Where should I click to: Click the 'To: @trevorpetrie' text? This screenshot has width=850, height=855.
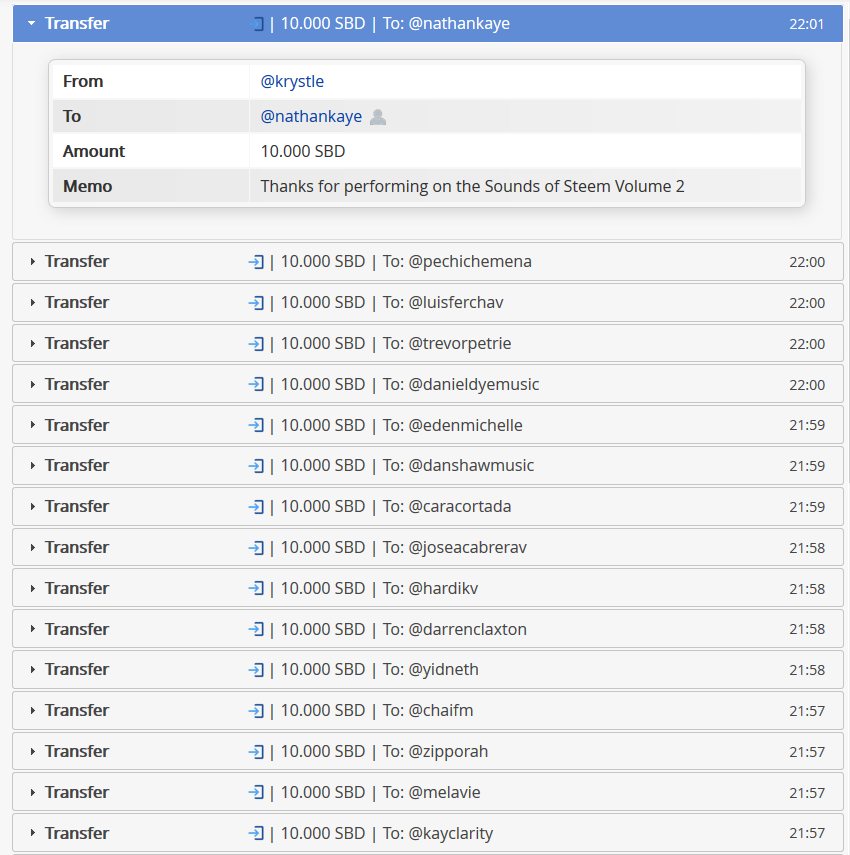click(x=447, y=344)
